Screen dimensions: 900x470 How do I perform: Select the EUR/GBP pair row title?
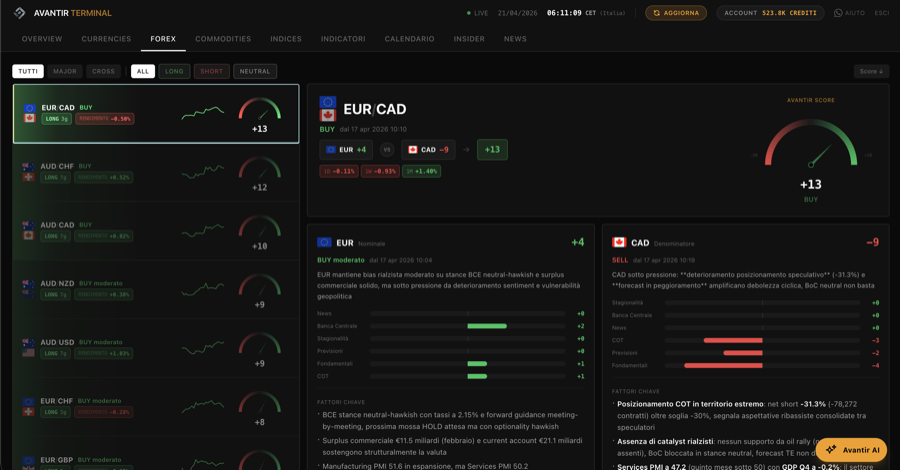tap(57, 460)
